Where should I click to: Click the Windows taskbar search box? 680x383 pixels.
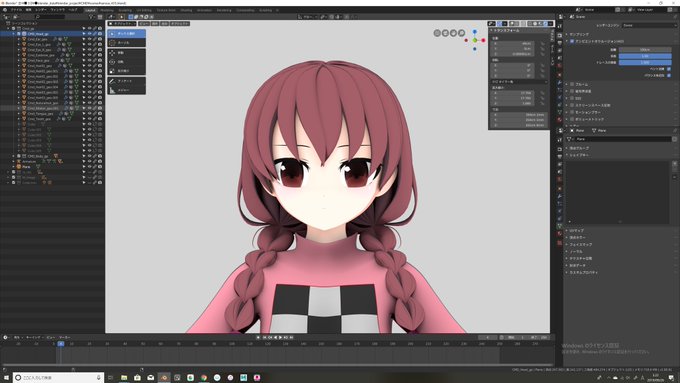58,378
